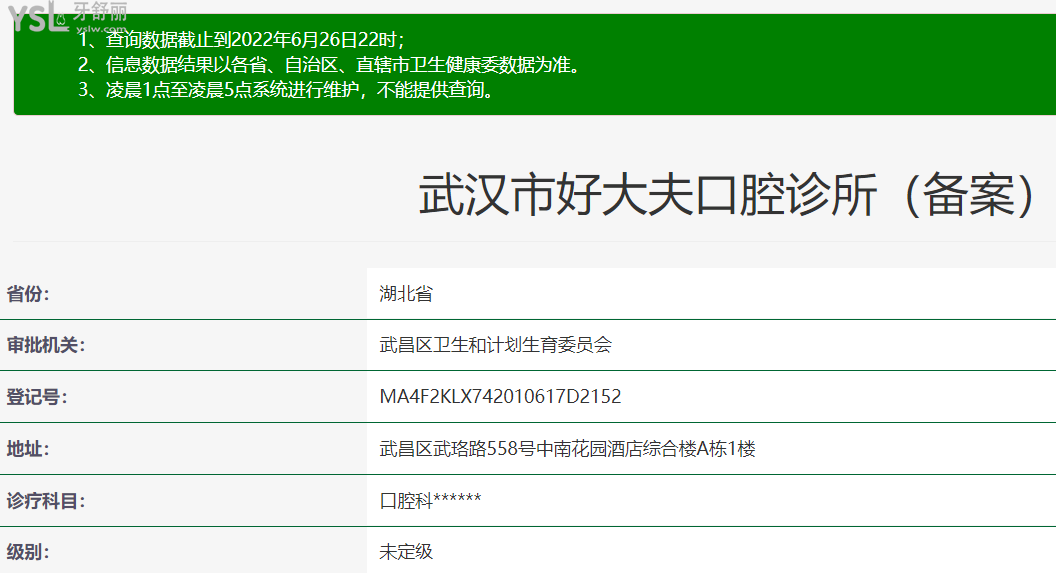Image resolution: width=1056 pixels, height=573 pixels.
Task: Select registration number MA4F2KLX742010617D2152
Action: [x=500, y=397]
